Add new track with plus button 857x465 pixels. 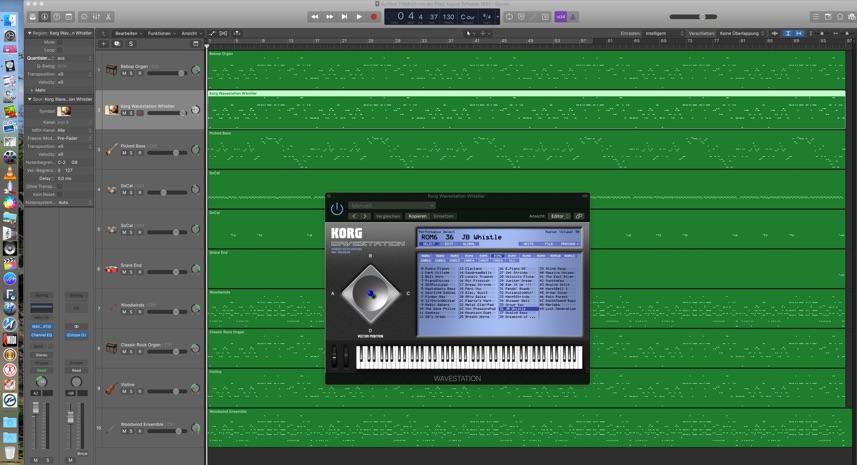pos(103,44)
